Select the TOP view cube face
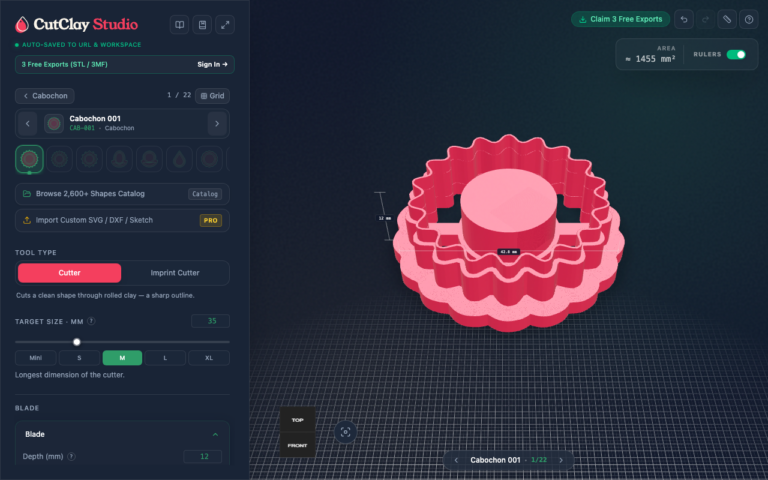 tap(297, 420)
